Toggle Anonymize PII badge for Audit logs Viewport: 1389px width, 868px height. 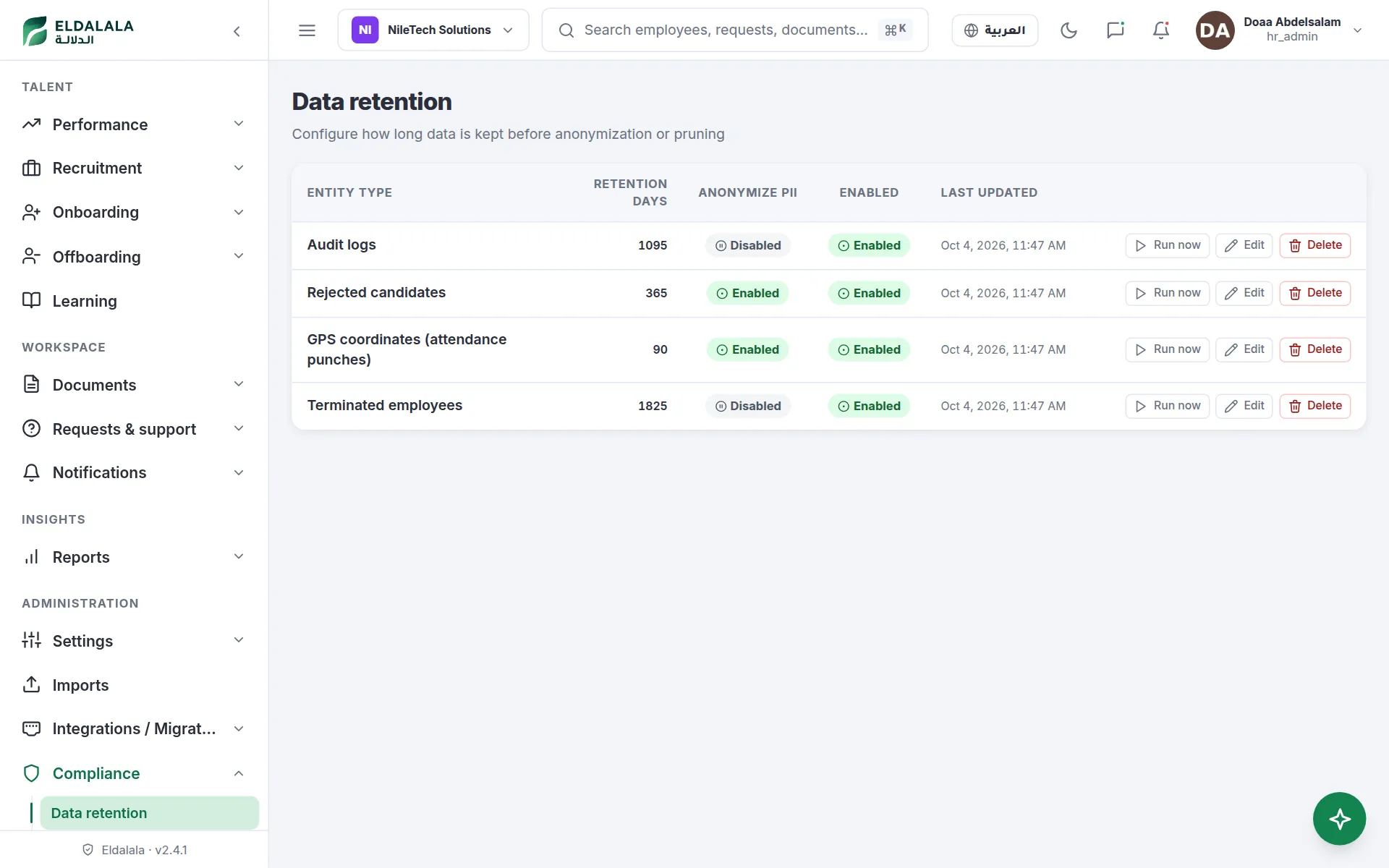pos(748,245)
